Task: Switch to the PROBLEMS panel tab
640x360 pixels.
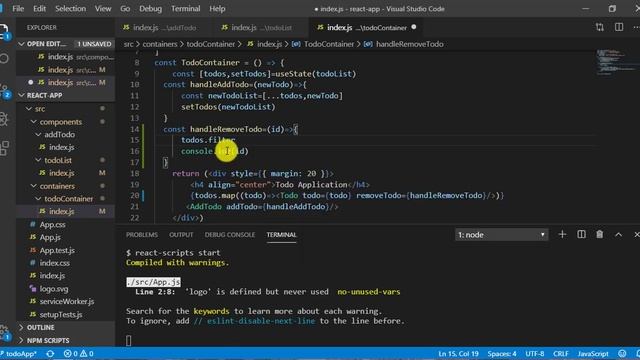Action: tap(142, 235)
